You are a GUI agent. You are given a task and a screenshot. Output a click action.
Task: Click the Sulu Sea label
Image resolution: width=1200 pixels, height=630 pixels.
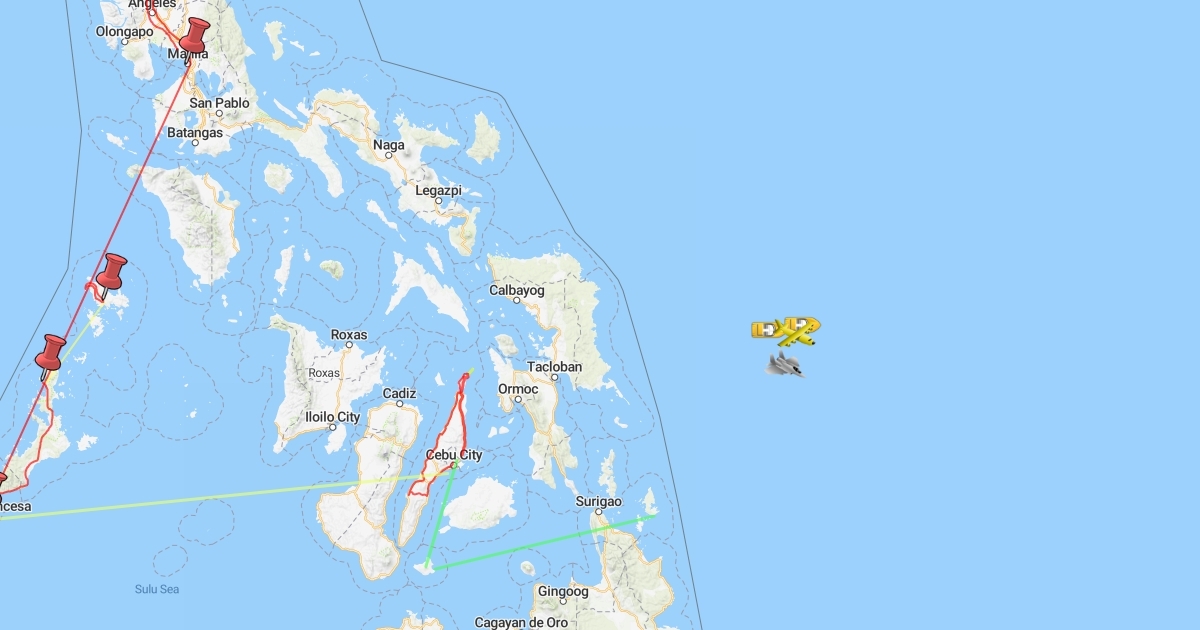pyautogui.click(x=157, y=589)
